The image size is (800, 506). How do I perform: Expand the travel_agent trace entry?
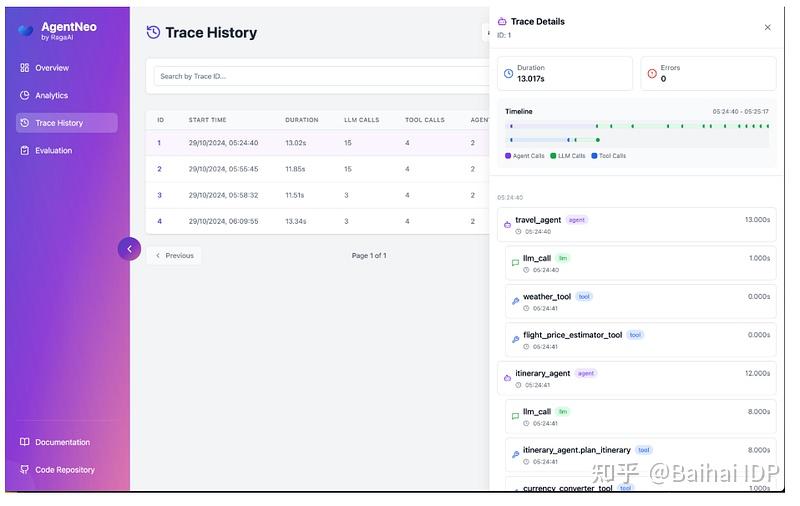click(x=637, y=225)
